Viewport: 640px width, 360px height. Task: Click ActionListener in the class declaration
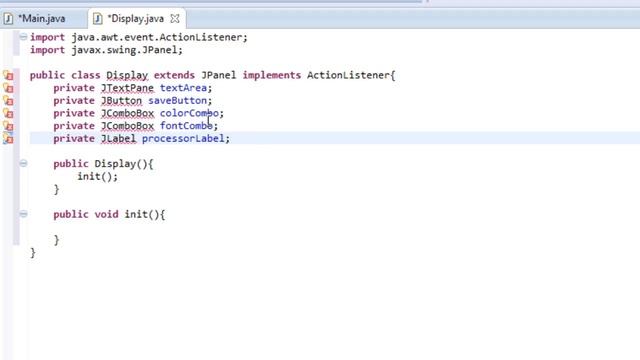[x=349, y=76]
